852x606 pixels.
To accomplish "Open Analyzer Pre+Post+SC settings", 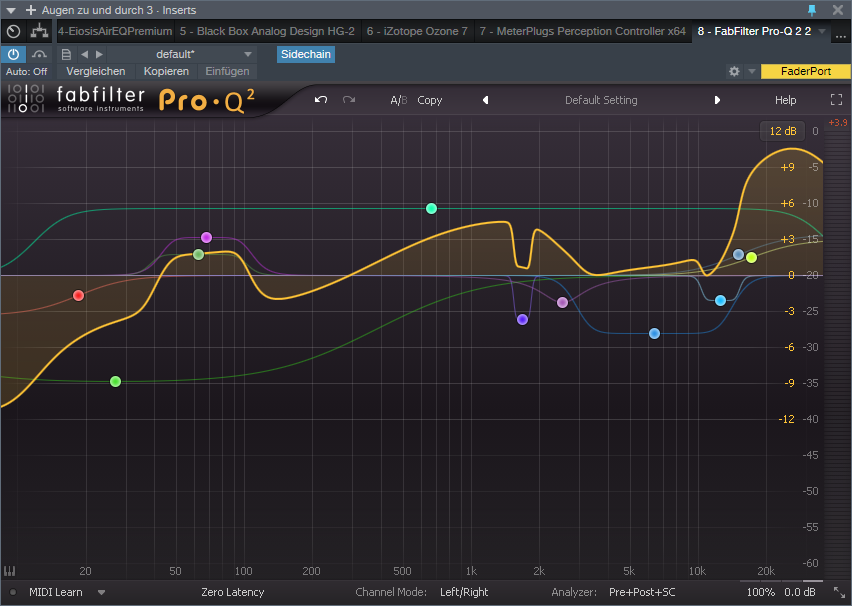I will pos(642,592).
